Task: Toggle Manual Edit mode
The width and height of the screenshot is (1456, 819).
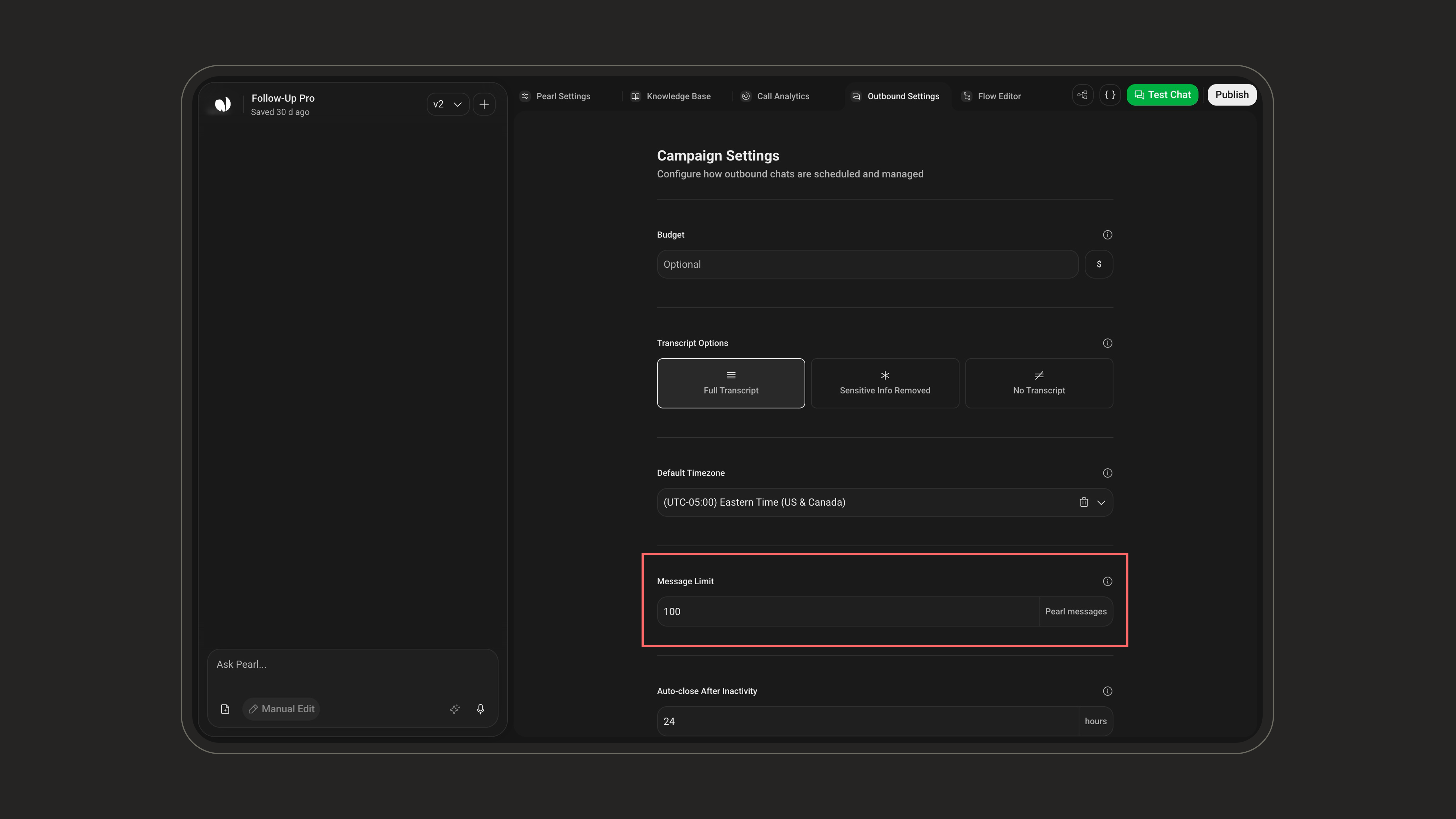Action: pyautogui.click(x=282, y=709)
